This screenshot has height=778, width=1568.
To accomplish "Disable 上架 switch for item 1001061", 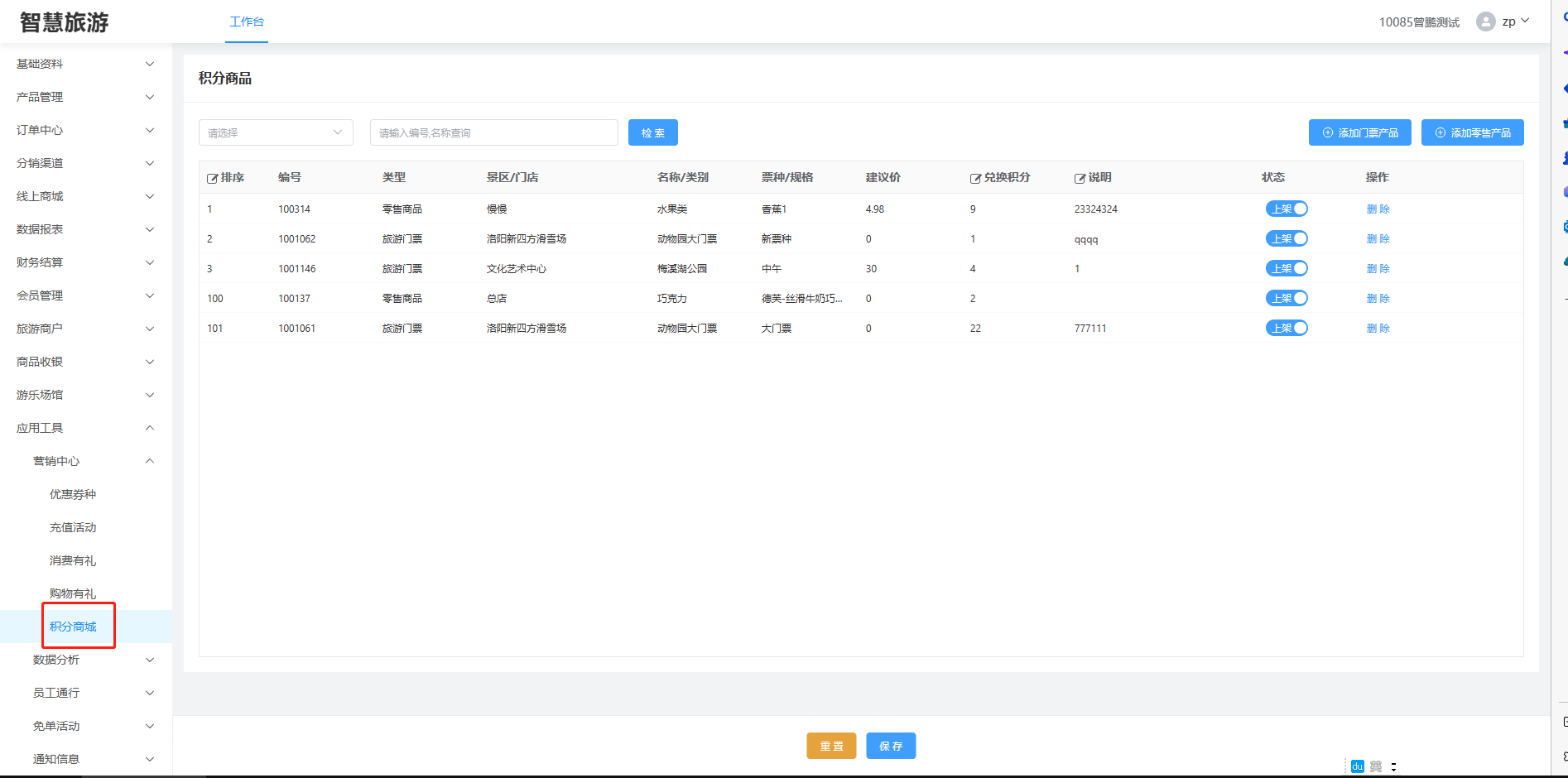I will click(x=1287, y=329).
